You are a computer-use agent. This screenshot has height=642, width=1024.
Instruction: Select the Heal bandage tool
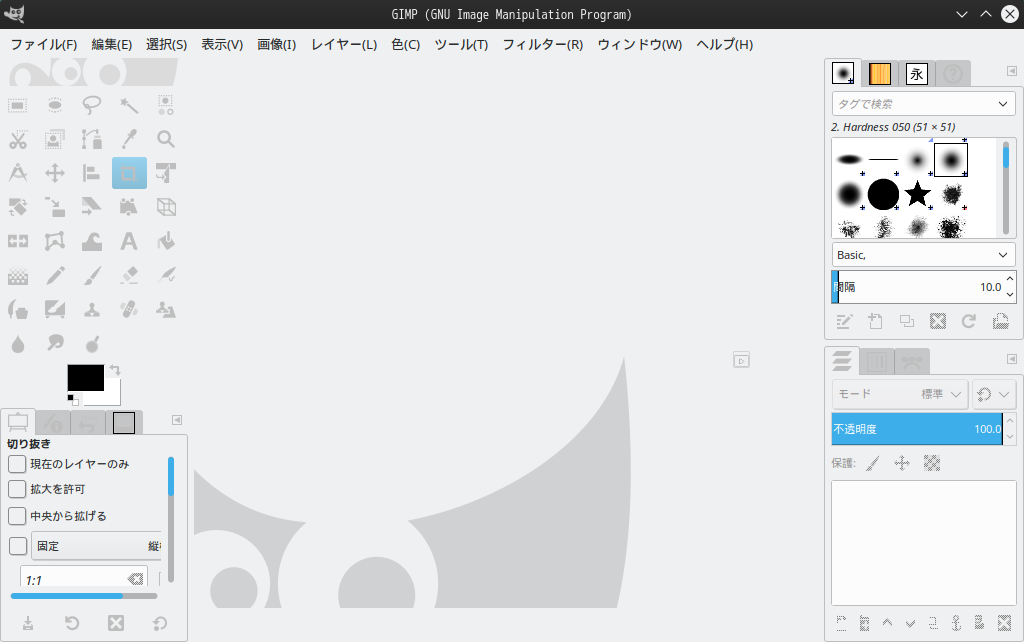tap(129, 310)
